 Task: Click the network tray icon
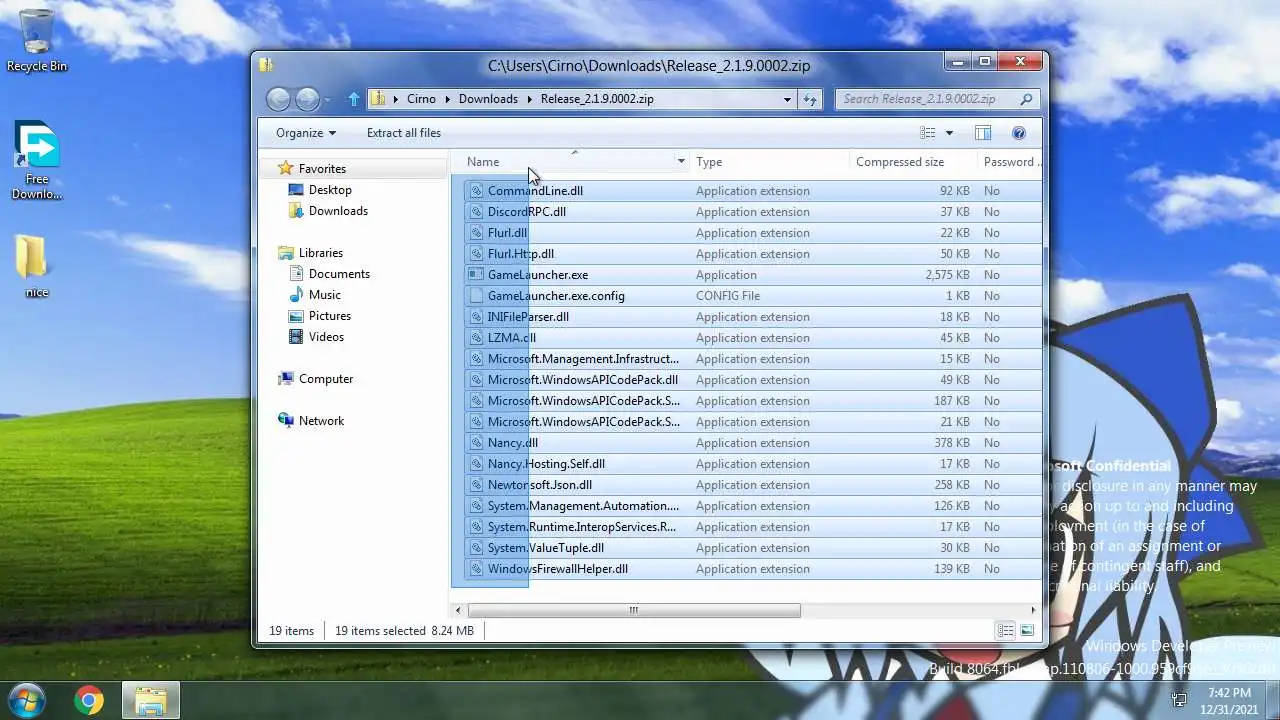[x=1179, y=700]
